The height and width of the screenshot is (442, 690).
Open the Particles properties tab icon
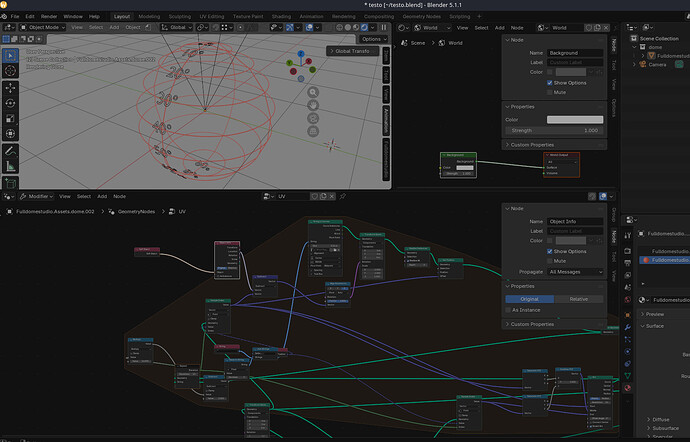pyautogui.click(x=628, y=340)
